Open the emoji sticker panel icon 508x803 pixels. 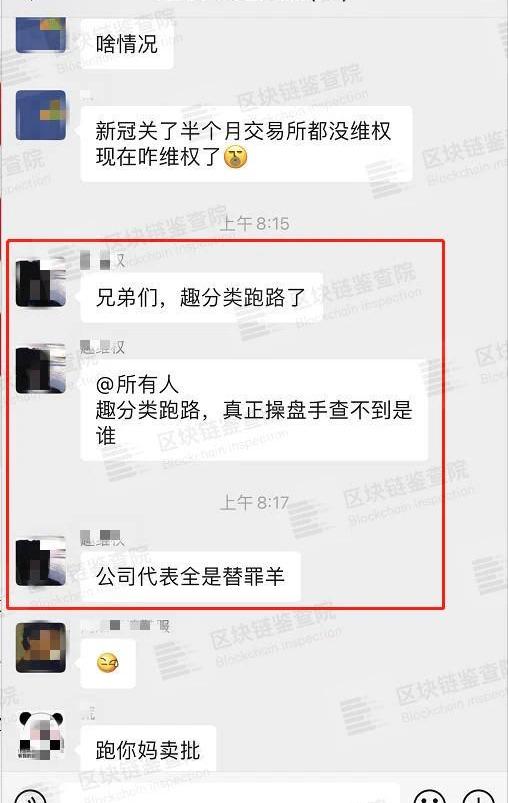point(429,795)
